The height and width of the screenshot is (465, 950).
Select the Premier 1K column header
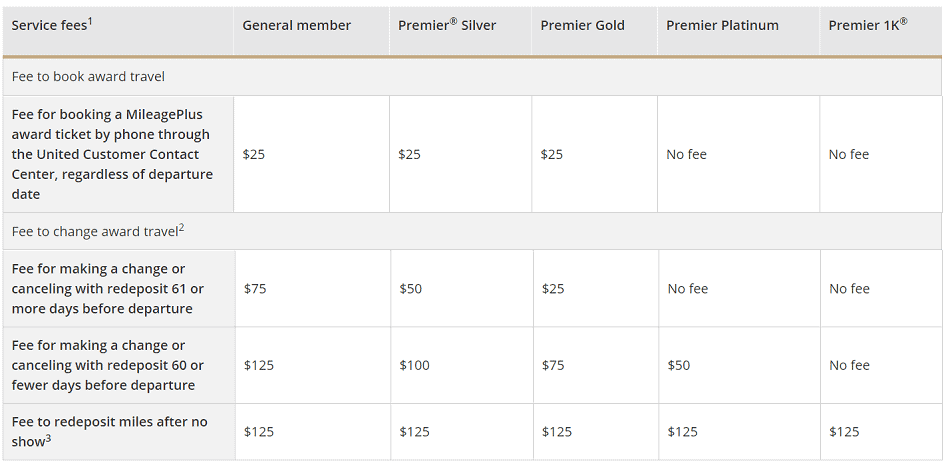(x=867, y=25)
